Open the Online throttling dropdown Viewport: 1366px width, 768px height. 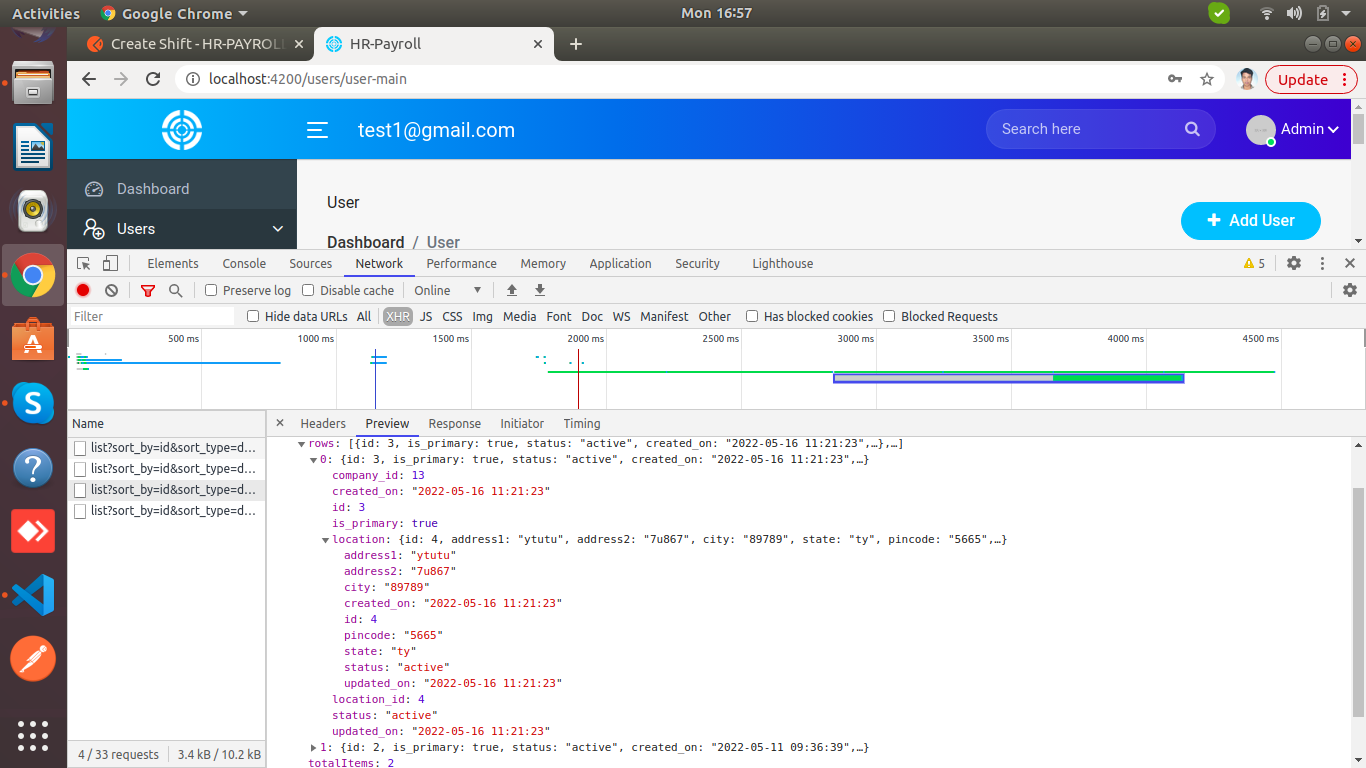pyautogui.click(x=448, y=290)
